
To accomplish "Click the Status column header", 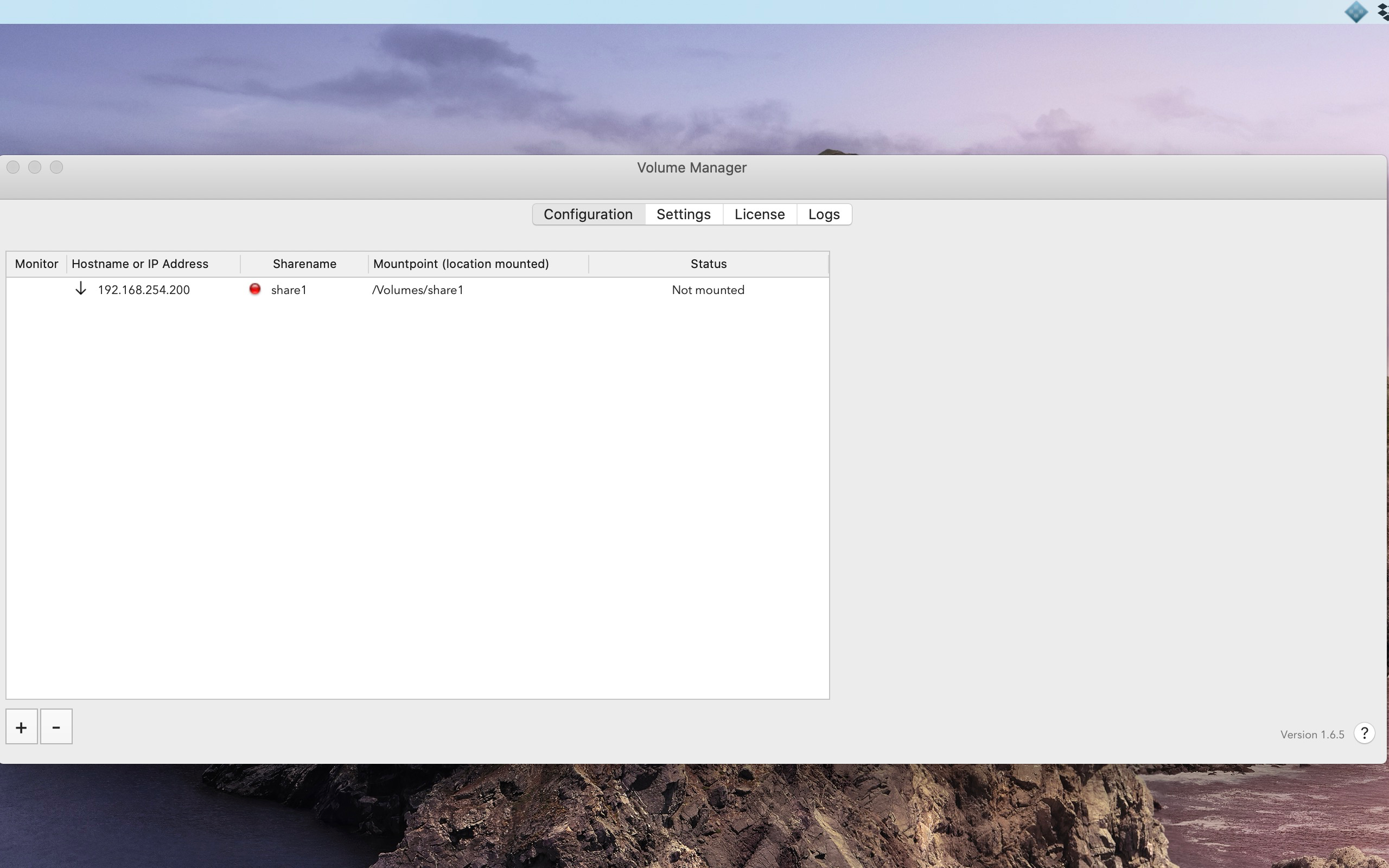I will [x=708, y=264].
